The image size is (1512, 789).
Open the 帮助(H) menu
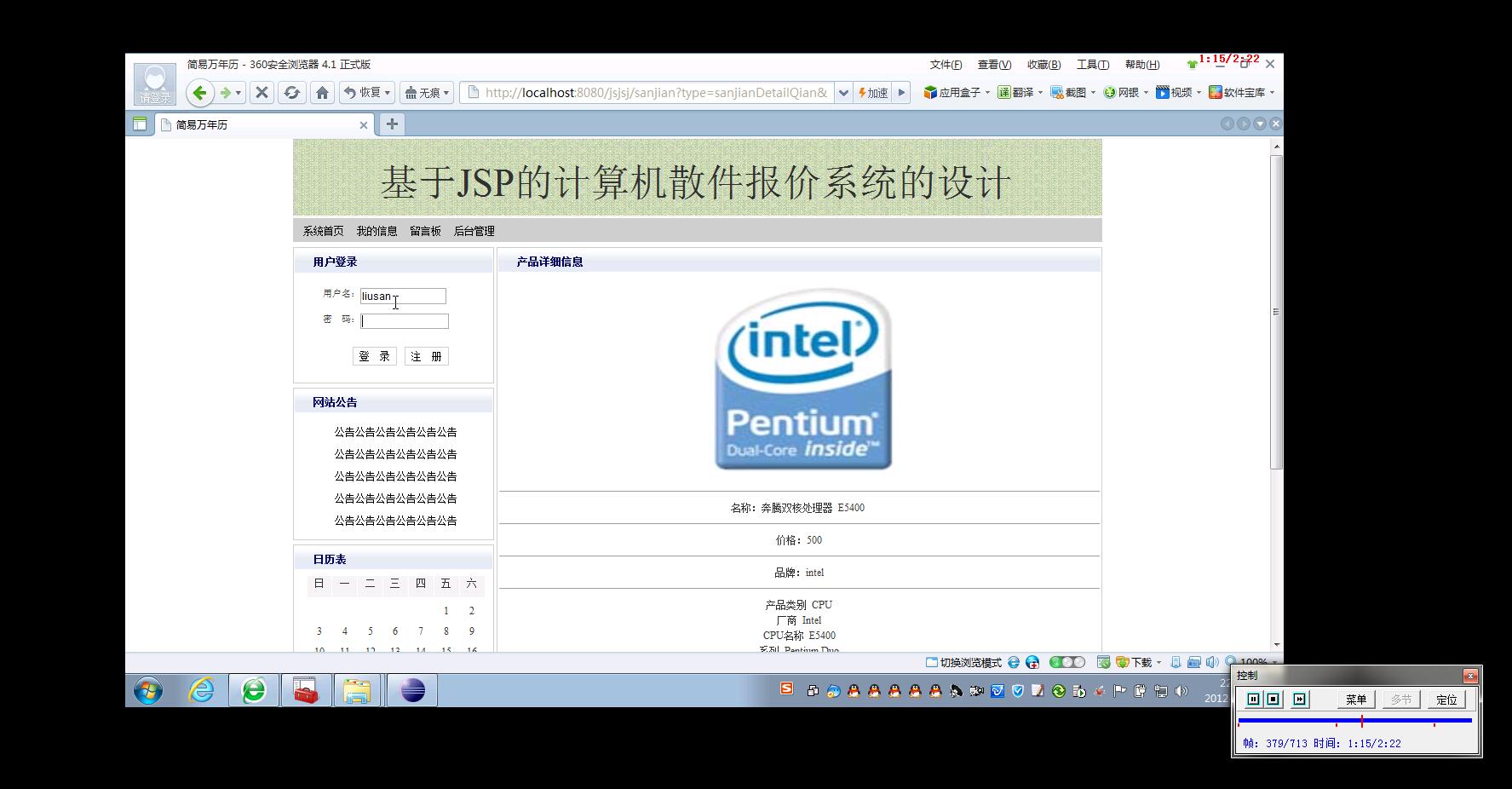1142,65
